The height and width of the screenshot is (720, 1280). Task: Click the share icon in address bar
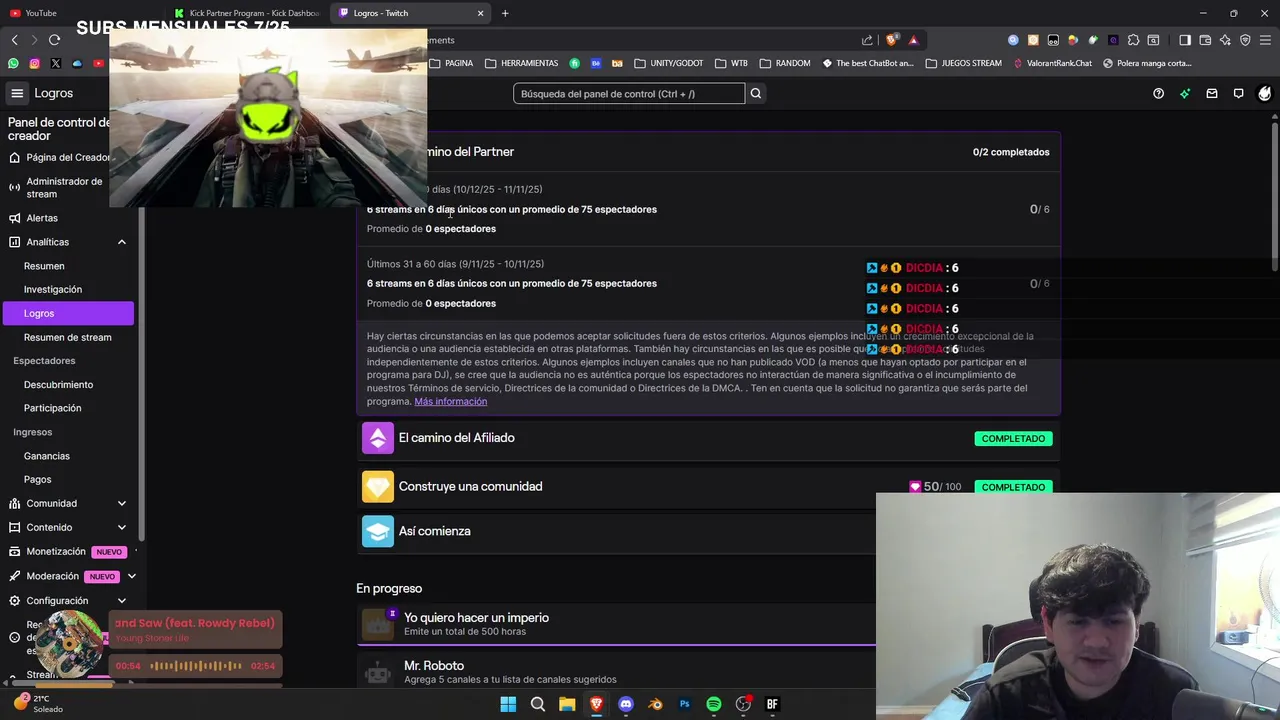pyautogui.click(x=867, y=40)
